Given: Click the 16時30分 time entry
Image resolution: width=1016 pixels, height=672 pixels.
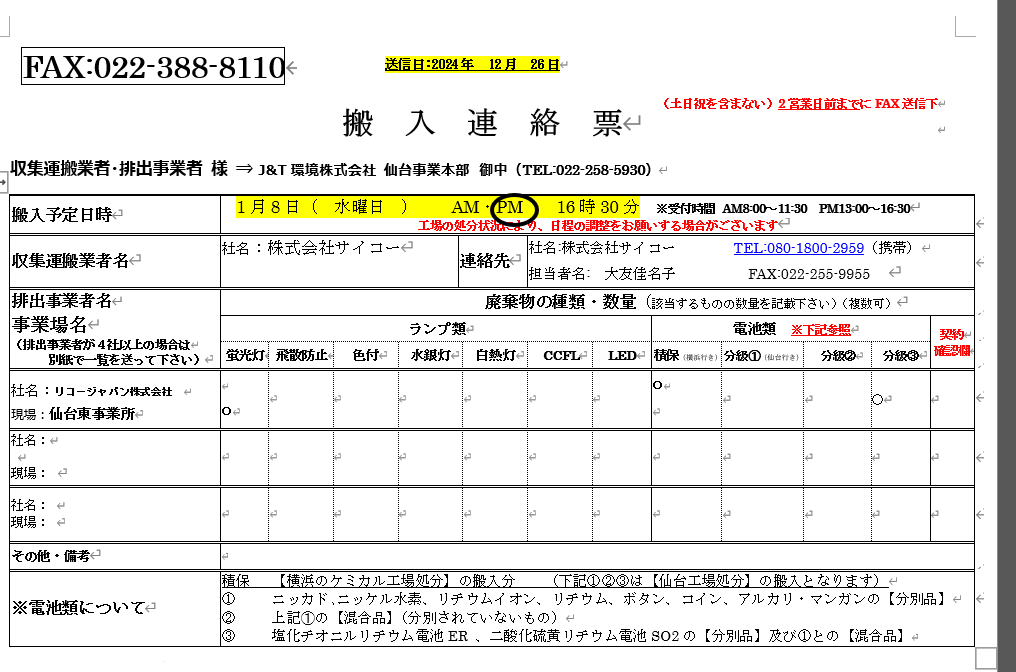Looking at the screenshot, I should coord(598,207).
